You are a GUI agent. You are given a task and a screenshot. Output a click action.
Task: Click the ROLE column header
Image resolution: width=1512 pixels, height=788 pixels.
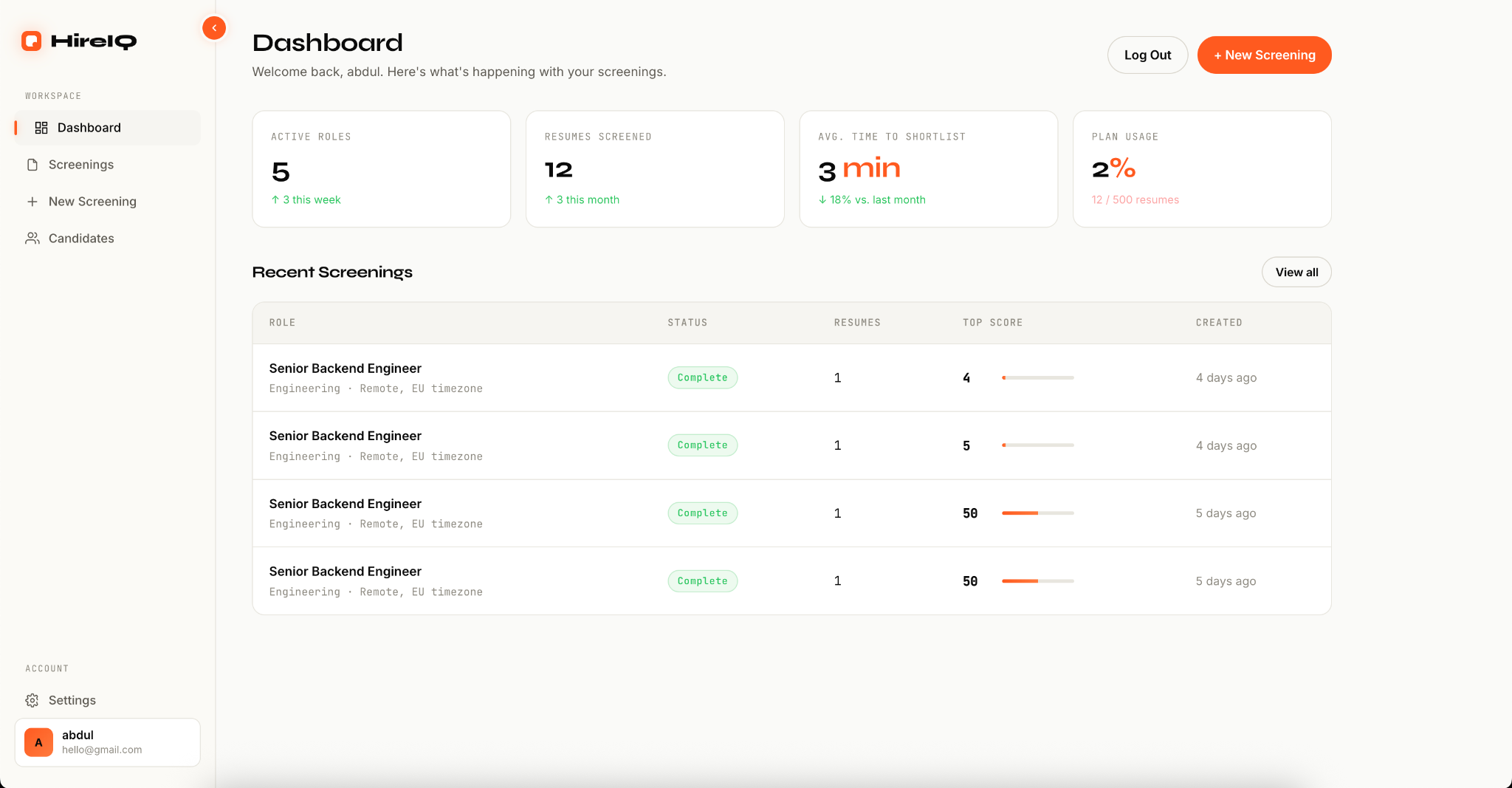click(x=282, y=323)
